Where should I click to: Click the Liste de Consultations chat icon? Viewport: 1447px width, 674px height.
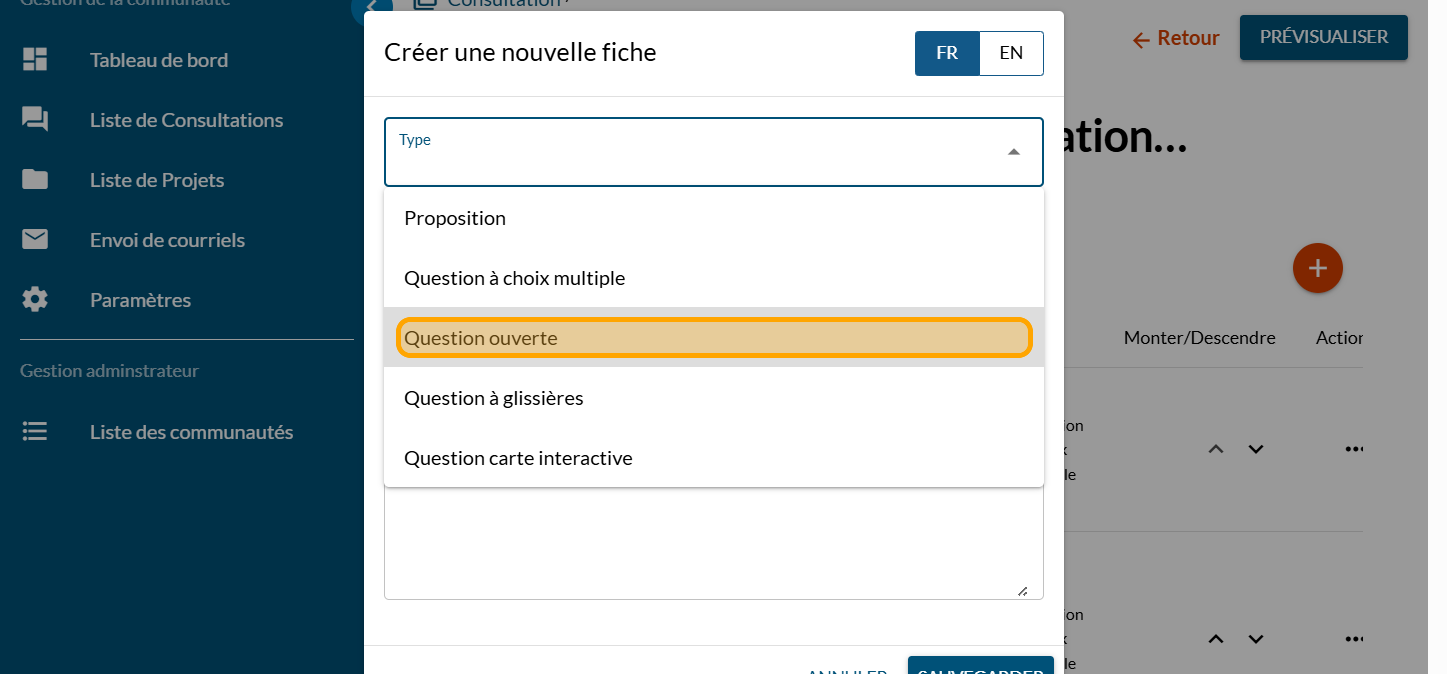tap(35, 120)
